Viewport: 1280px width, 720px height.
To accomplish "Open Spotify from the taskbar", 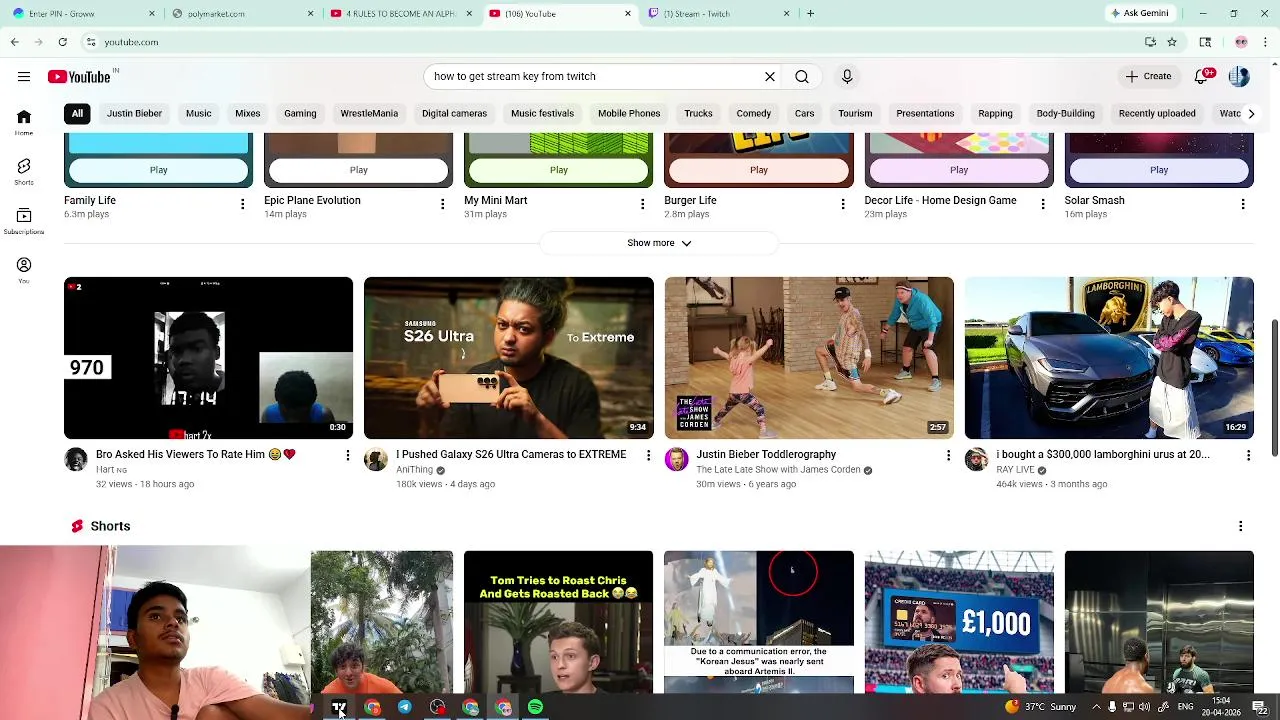I will pos(536,707).
